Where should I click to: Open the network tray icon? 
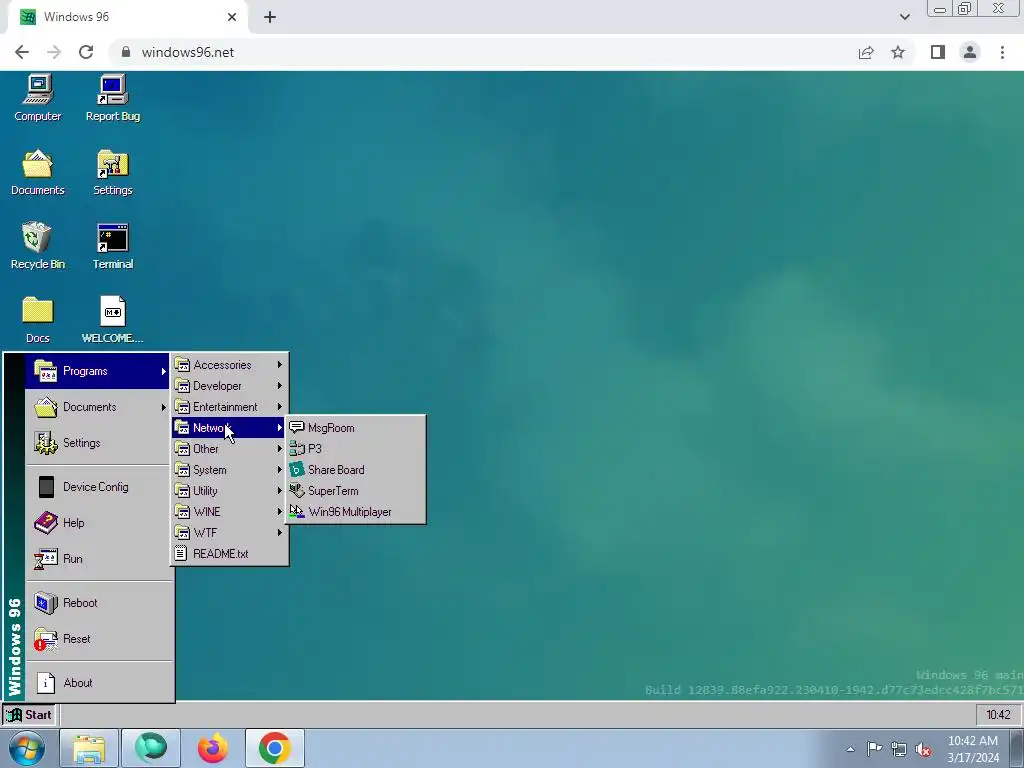coord(899,749)
